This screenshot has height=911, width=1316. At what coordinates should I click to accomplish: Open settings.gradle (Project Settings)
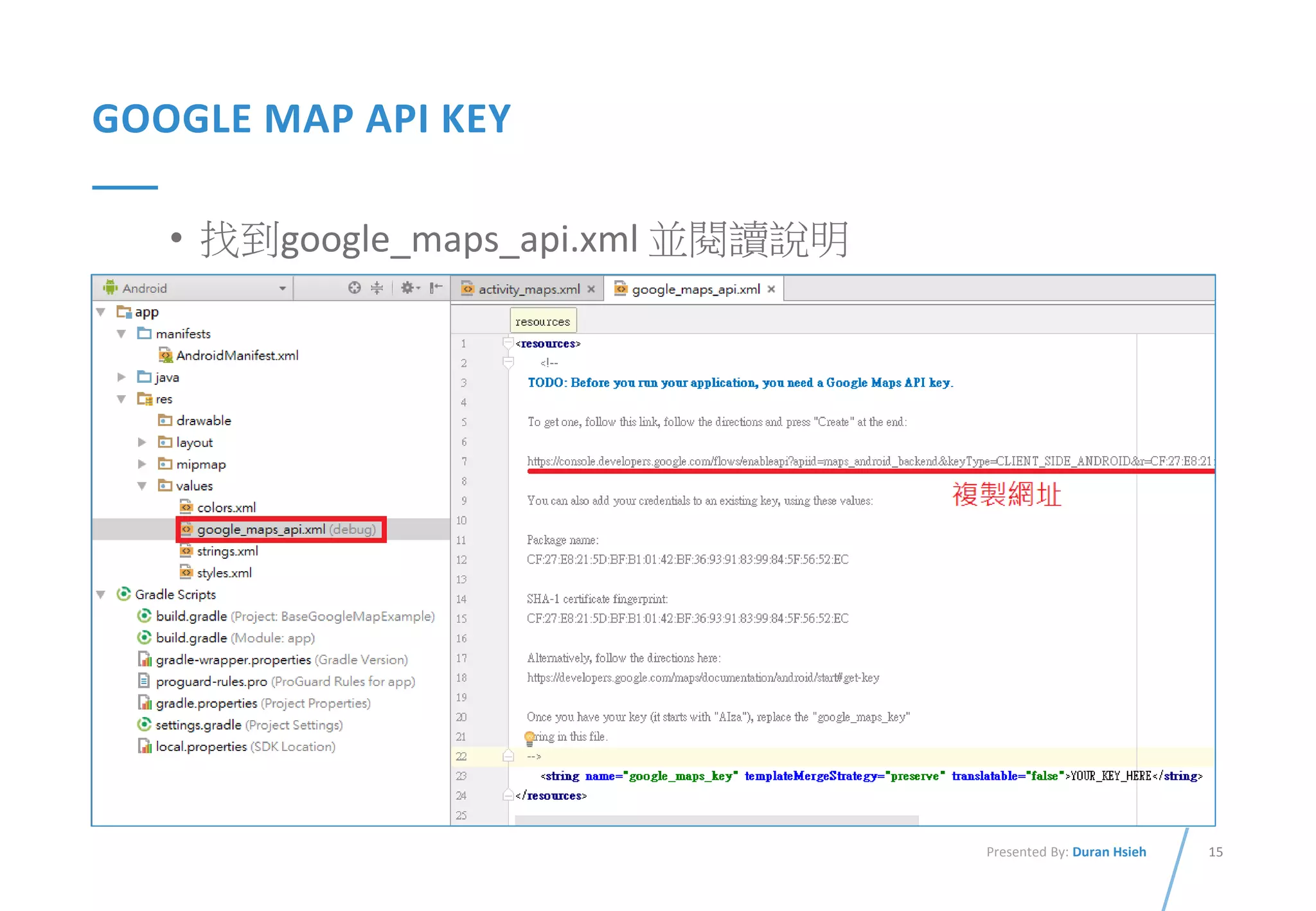point(249,725)
